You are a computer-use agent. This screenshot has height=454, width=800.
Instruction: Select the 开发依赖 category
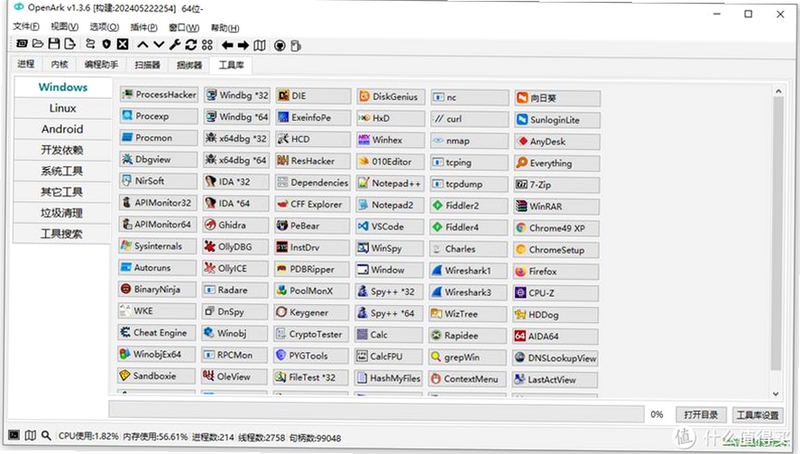point(63,150)
